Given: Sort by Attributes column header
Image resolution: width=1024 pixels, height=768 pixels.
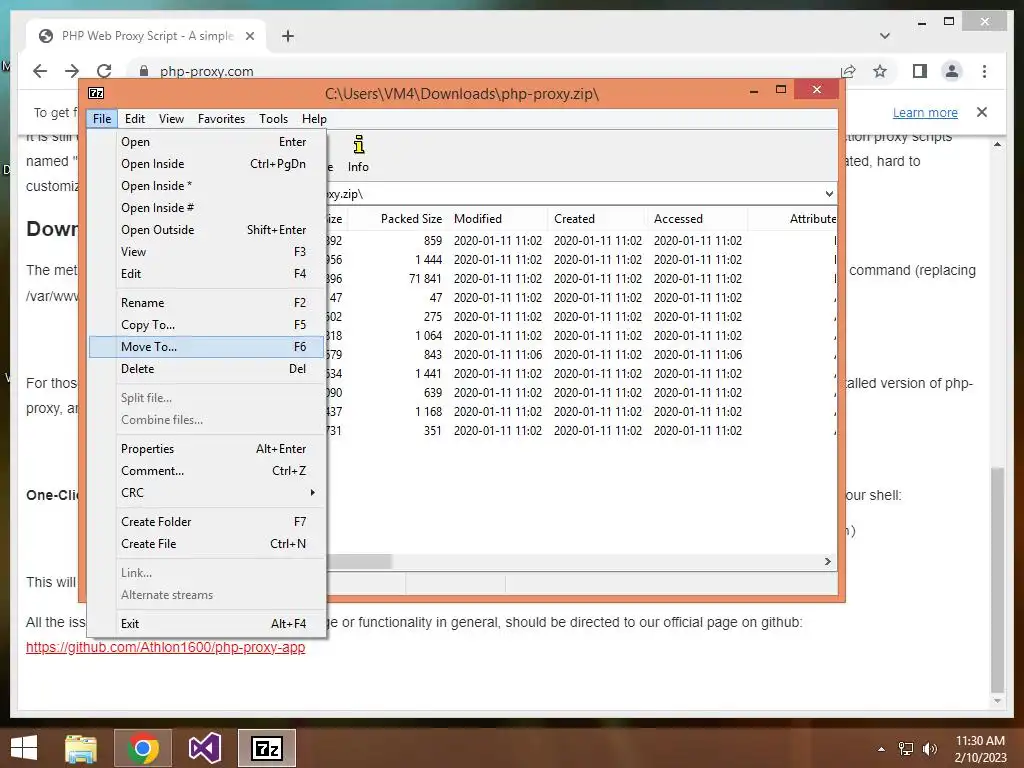Looking at the screenshot, I should [792, 219].
